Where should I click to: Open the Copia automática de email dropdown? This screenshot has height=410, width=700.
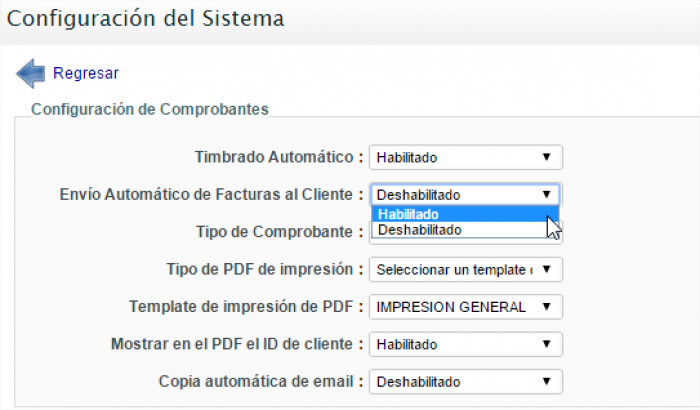(x=466, y=382)
